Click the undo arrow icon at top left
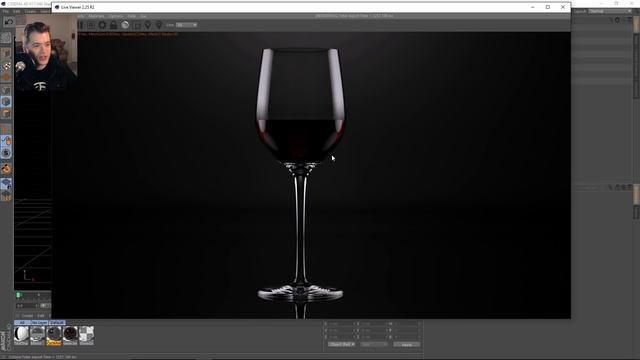The width and height of the screenshot is (640, 360). tap(9, 22)
